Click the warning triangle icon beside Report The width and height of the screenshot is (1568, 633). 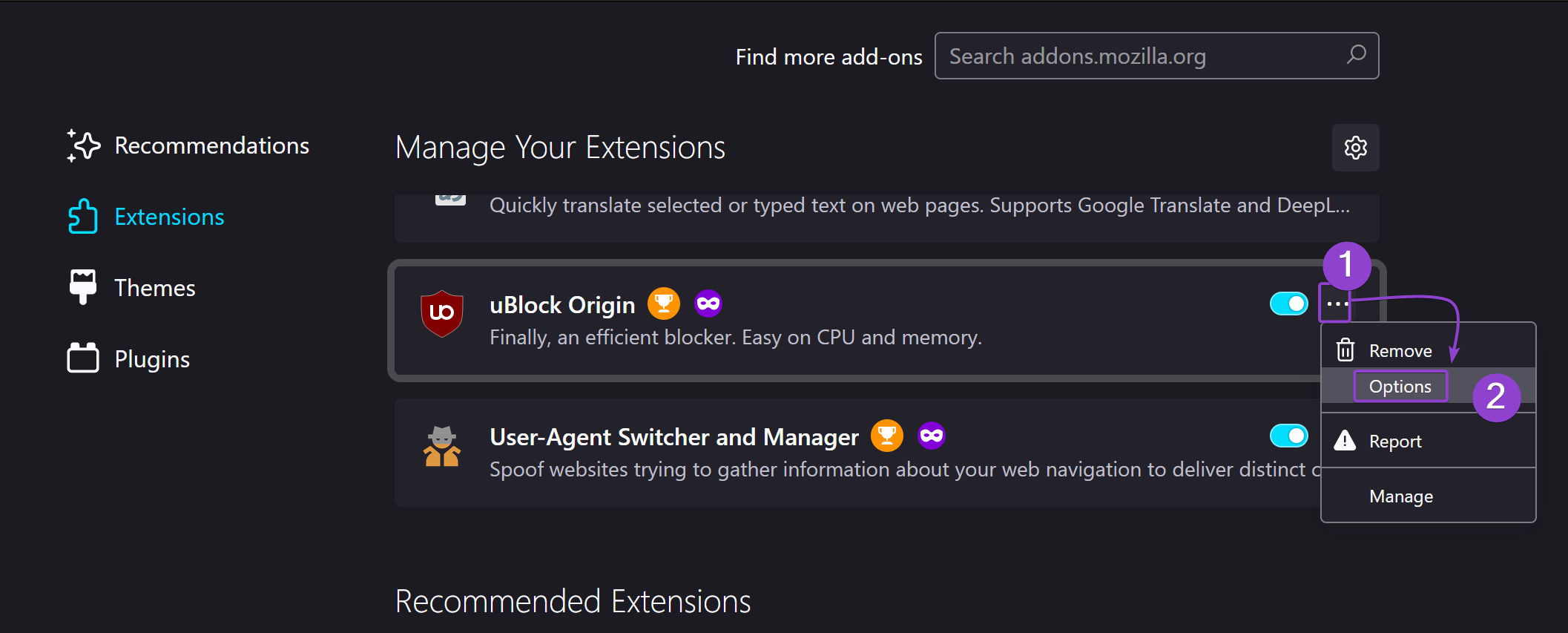pos(1345,441)
